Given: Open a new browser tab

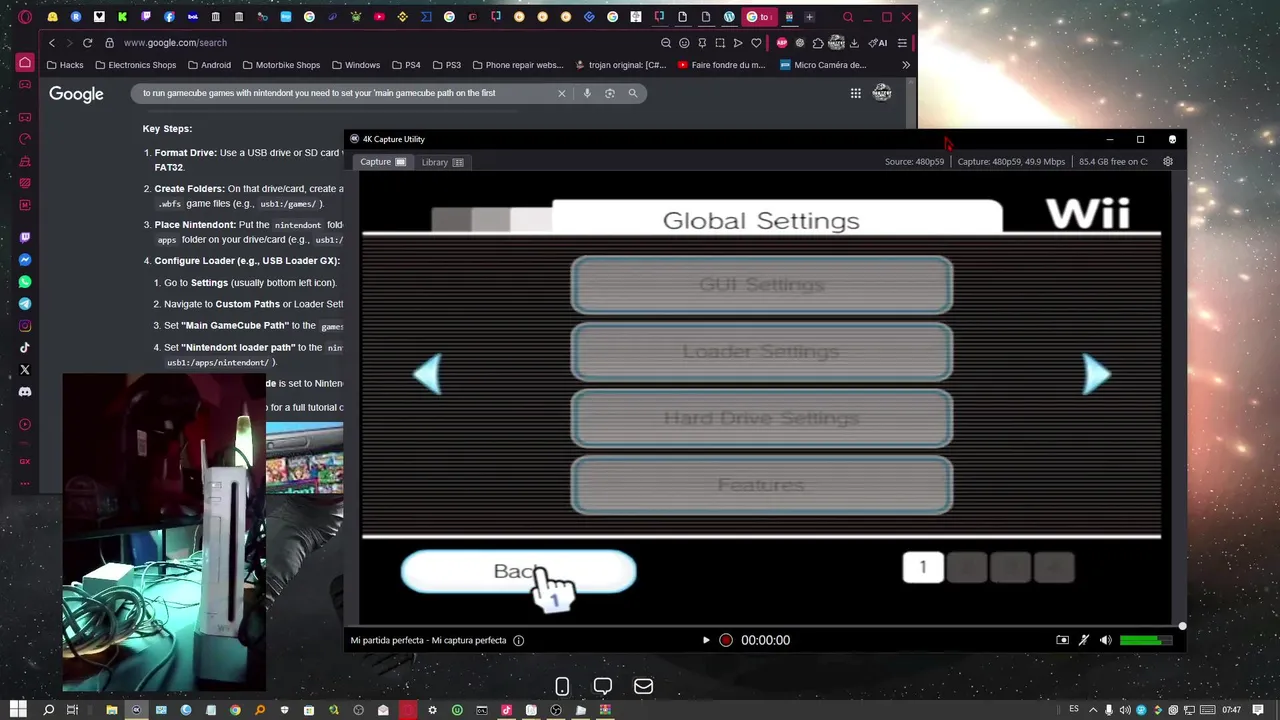Looking at the screenshot, I should 810,17.
